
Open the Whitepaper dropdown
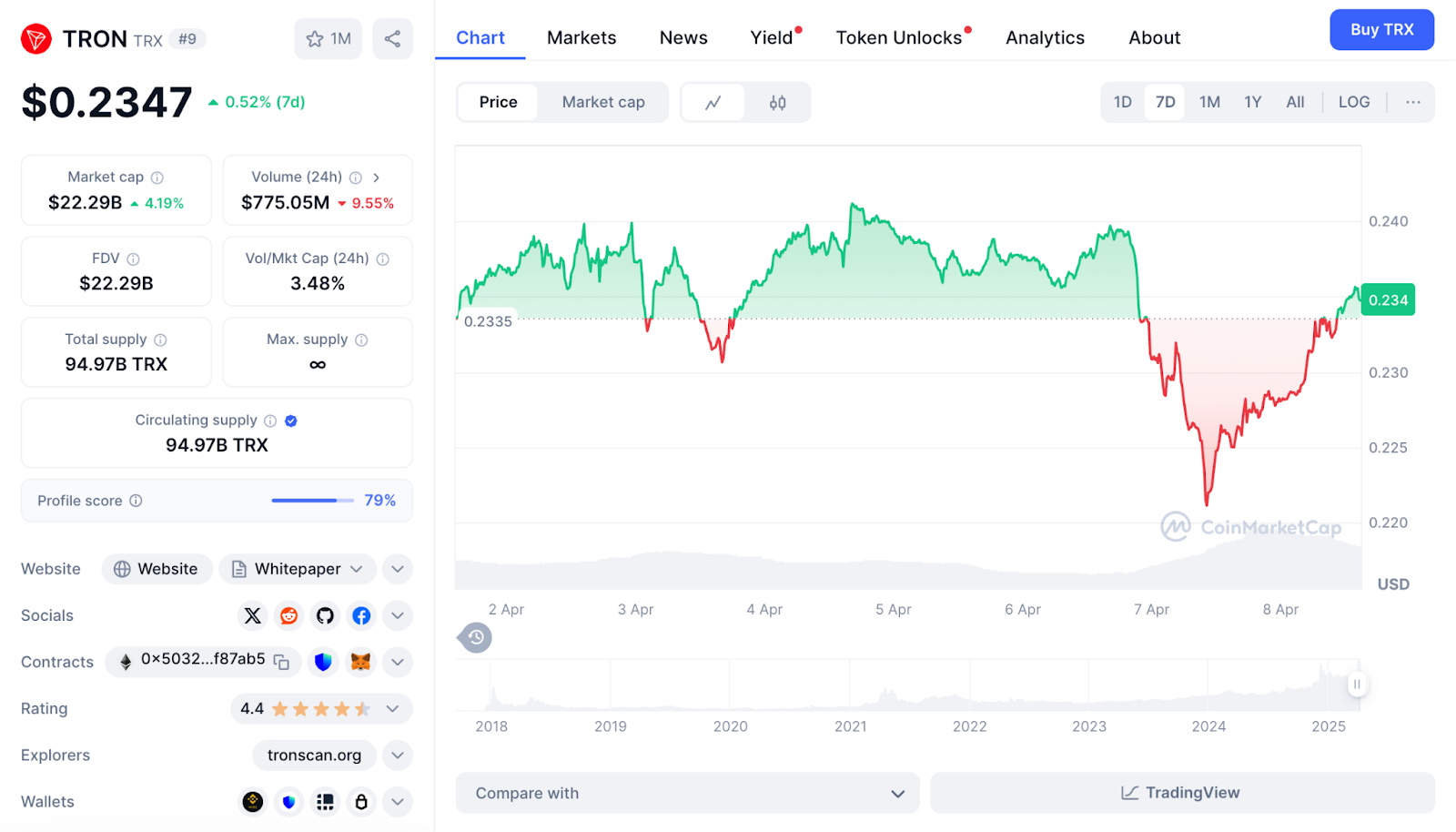point(298,569)
